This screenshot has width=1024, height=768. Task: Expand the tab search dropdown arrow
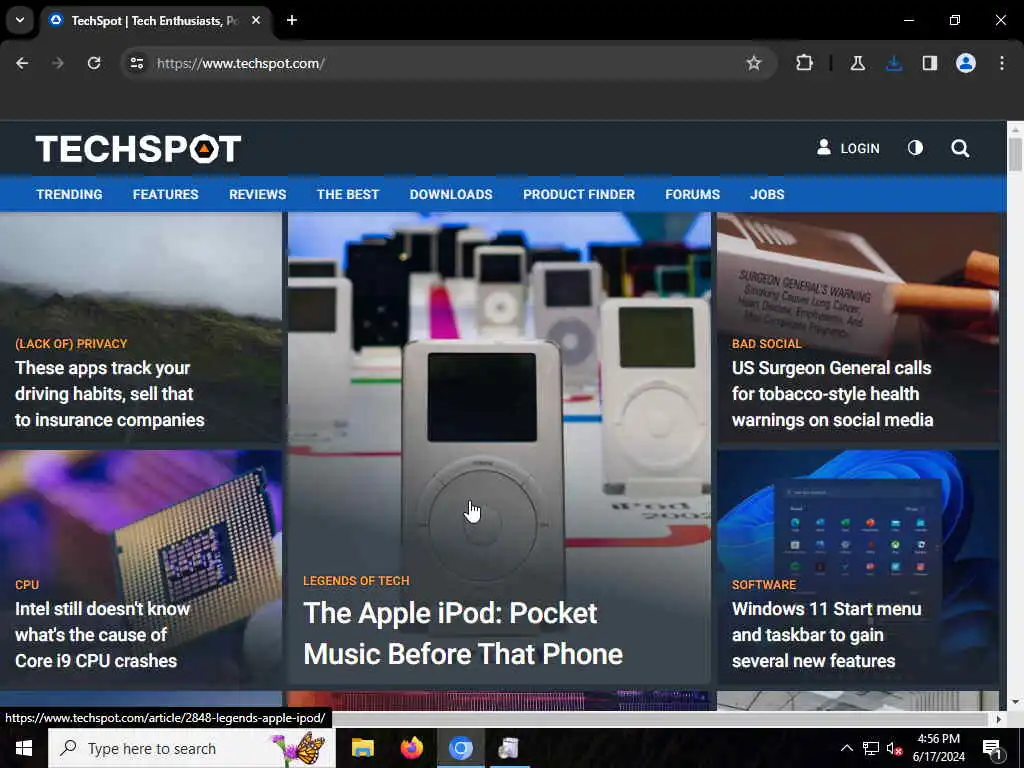tap(20, 20)
